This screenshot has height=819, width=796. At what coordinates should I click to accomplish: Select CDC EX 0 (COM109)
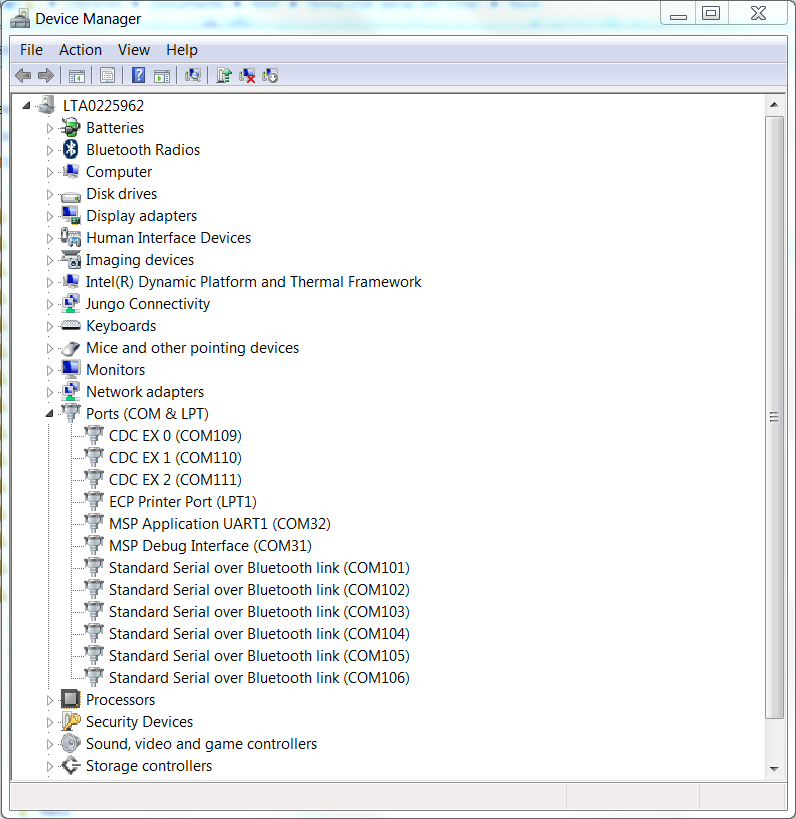[x=175, y=436]
